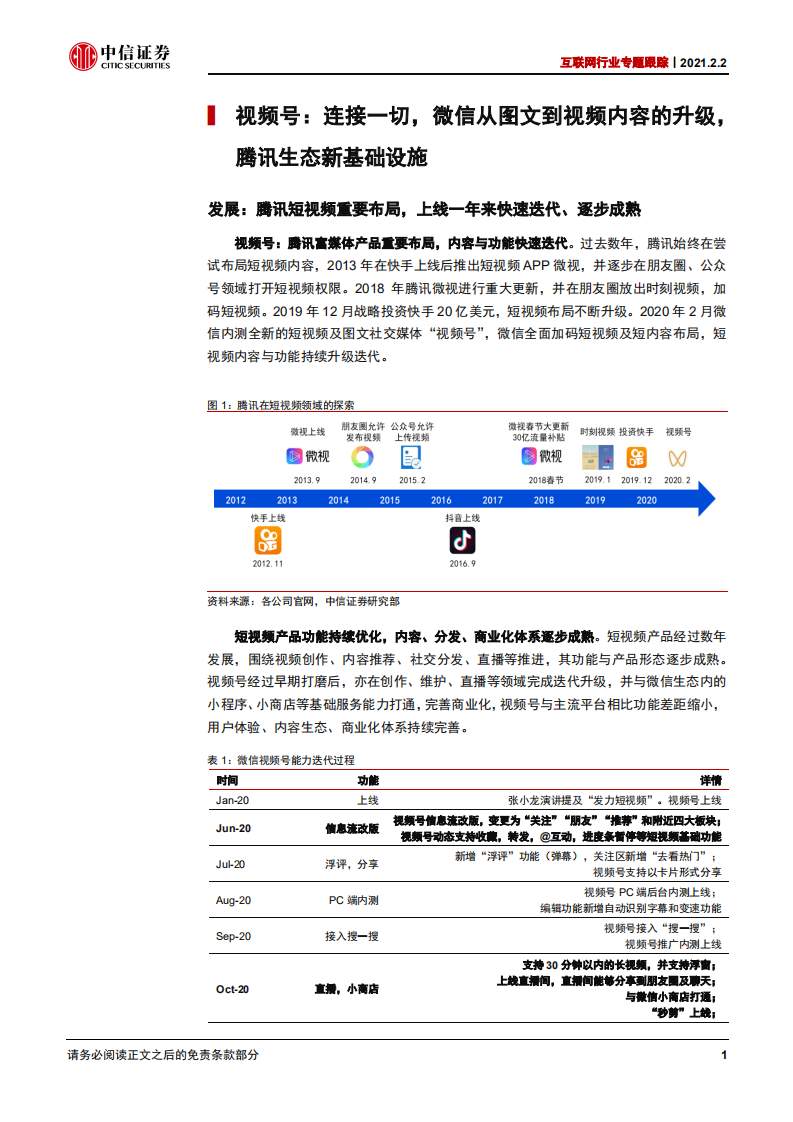Click the 浮评，分享 function cell
793x1122 pixels.
coord(352,864)
